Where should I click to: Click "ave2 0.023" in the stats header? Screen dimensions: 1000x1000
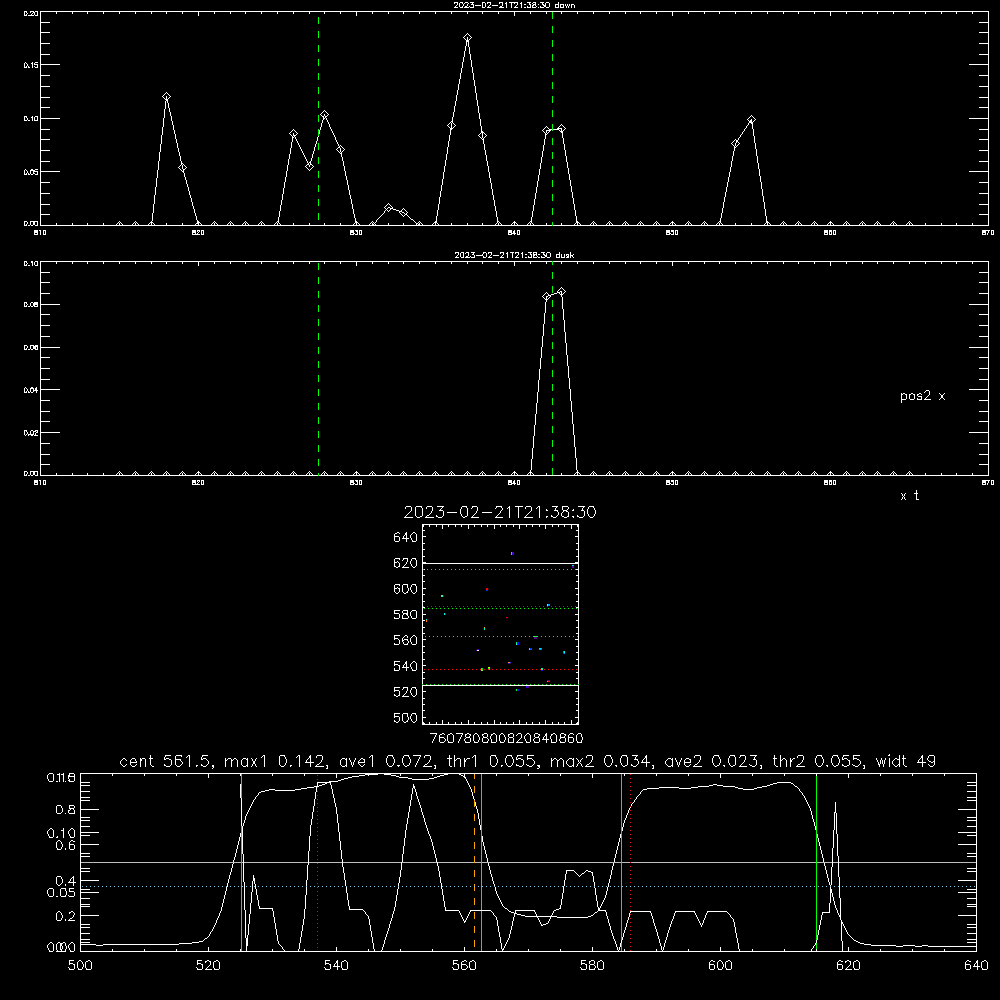[712, 761]
